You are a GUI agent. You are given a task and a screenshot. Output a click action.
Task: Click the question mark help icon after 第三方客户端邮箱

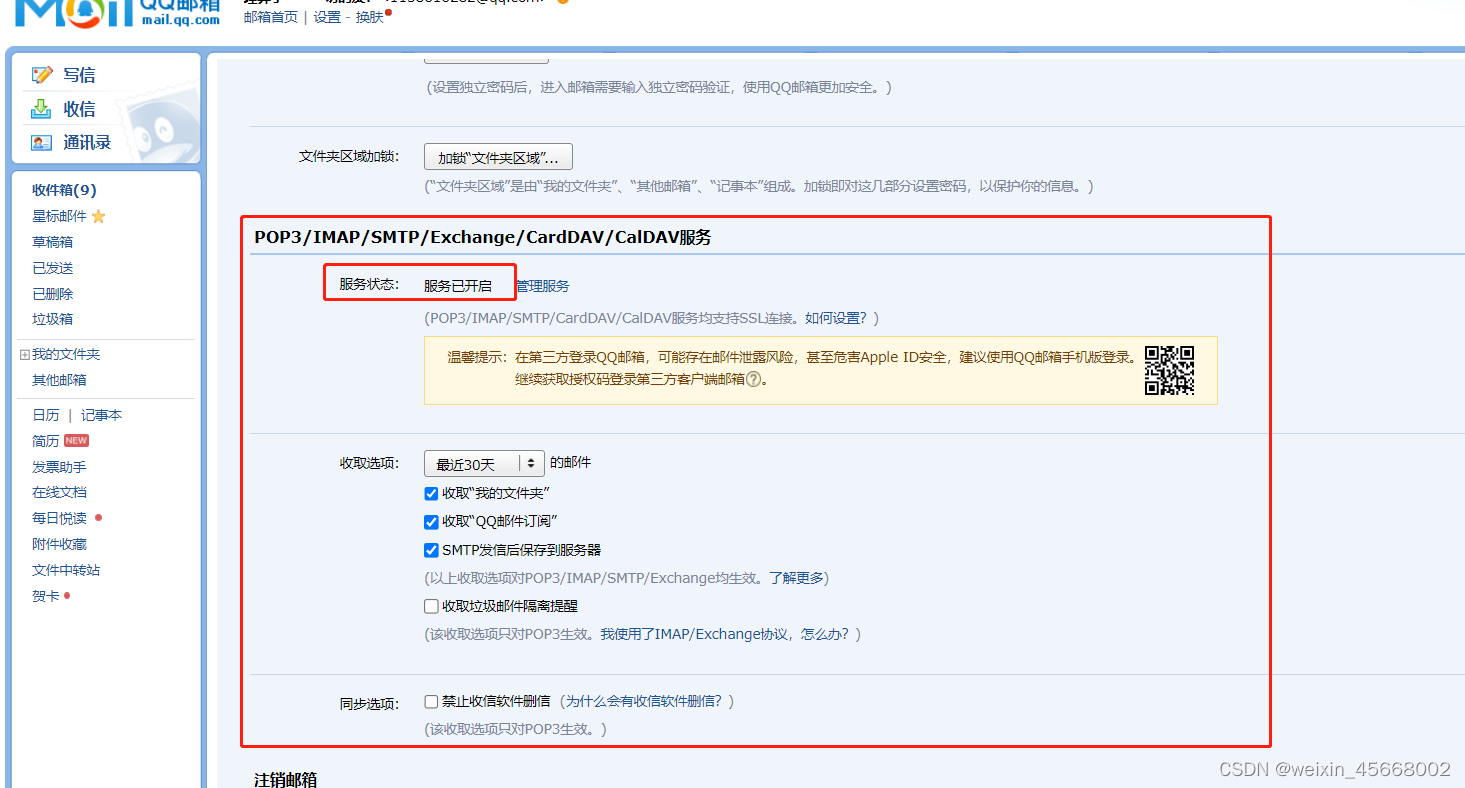(x=753, y=380)
